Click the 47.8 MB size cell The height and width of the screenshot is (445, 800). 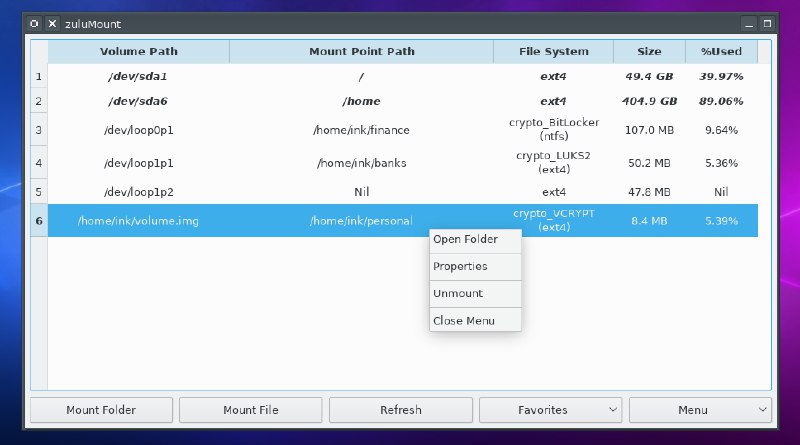click(649, 192)
